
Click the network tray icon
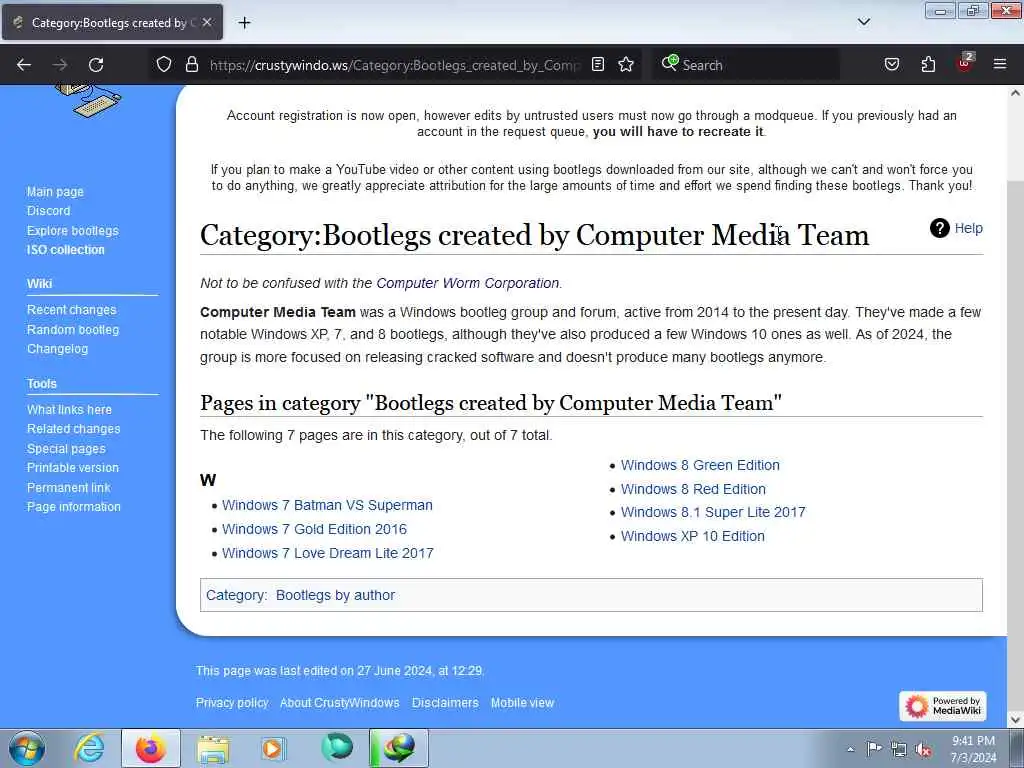coord(899,749)
